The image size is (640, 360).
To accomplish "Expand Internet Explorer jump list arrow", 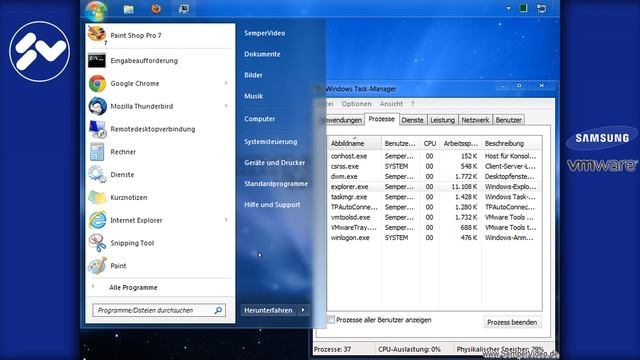I will (x=226, y=220).
